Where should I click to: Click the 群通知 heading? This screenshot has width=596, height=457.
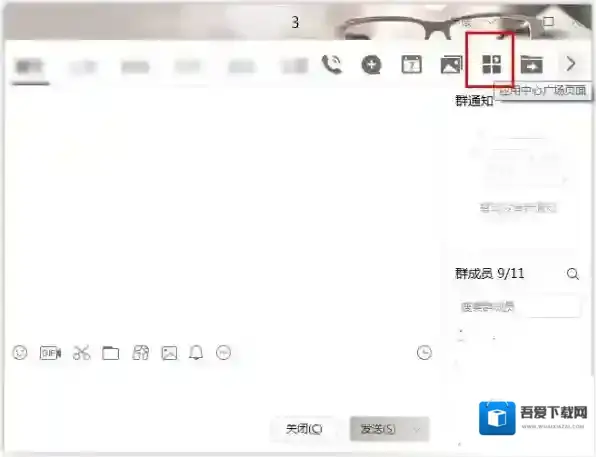[x=474, y=101]
